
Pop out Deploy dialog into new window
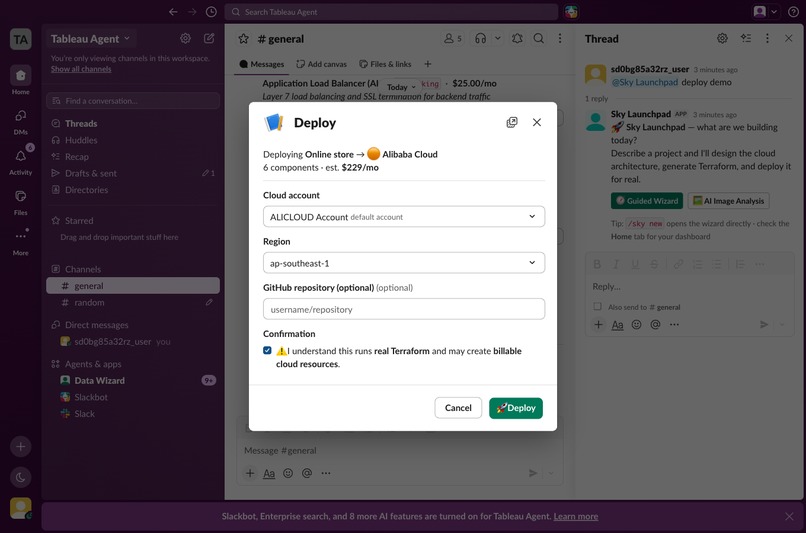pyautogui.click(x=512, y=122)
